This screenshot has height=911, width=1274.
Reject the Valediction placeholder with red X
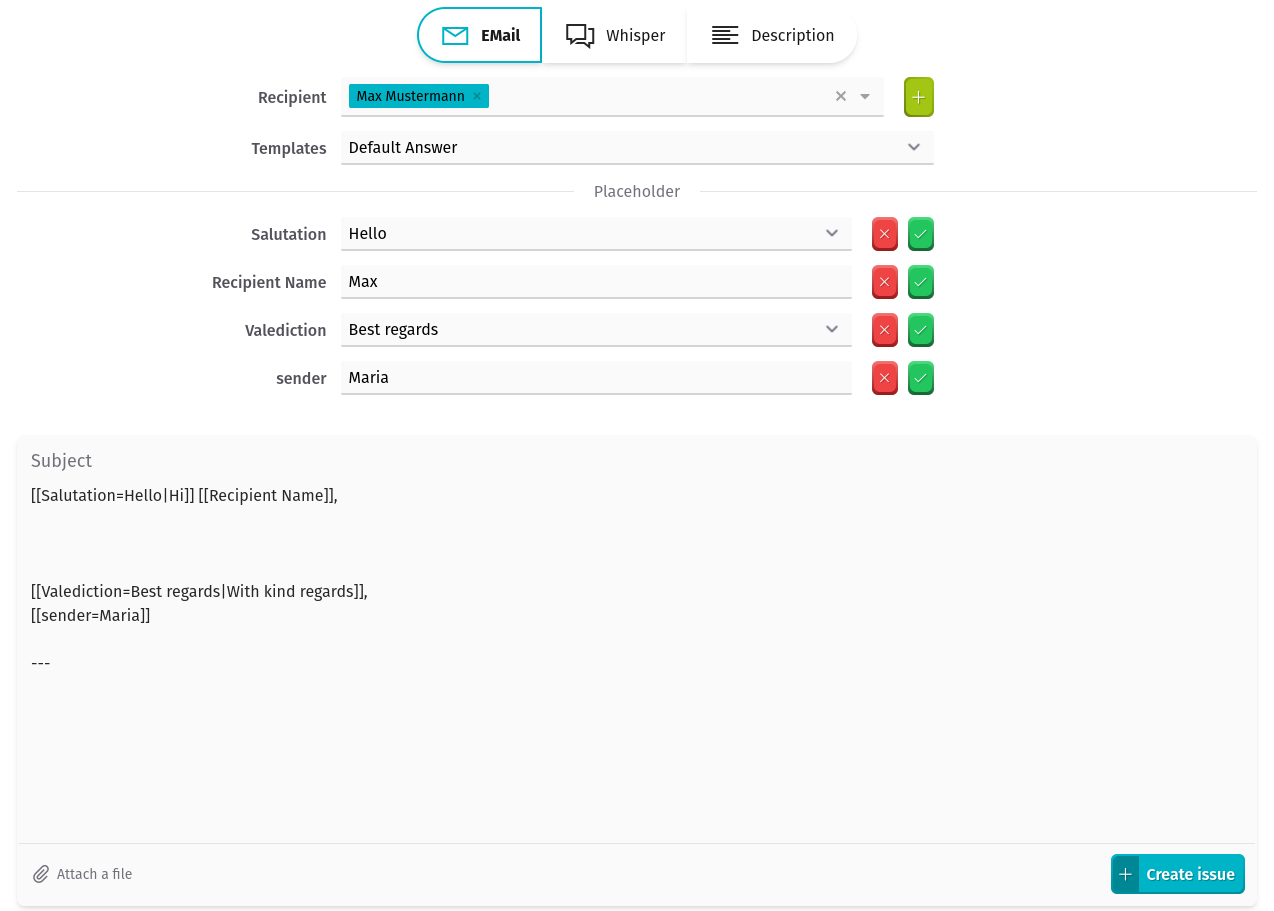click(x=885, y=330)
